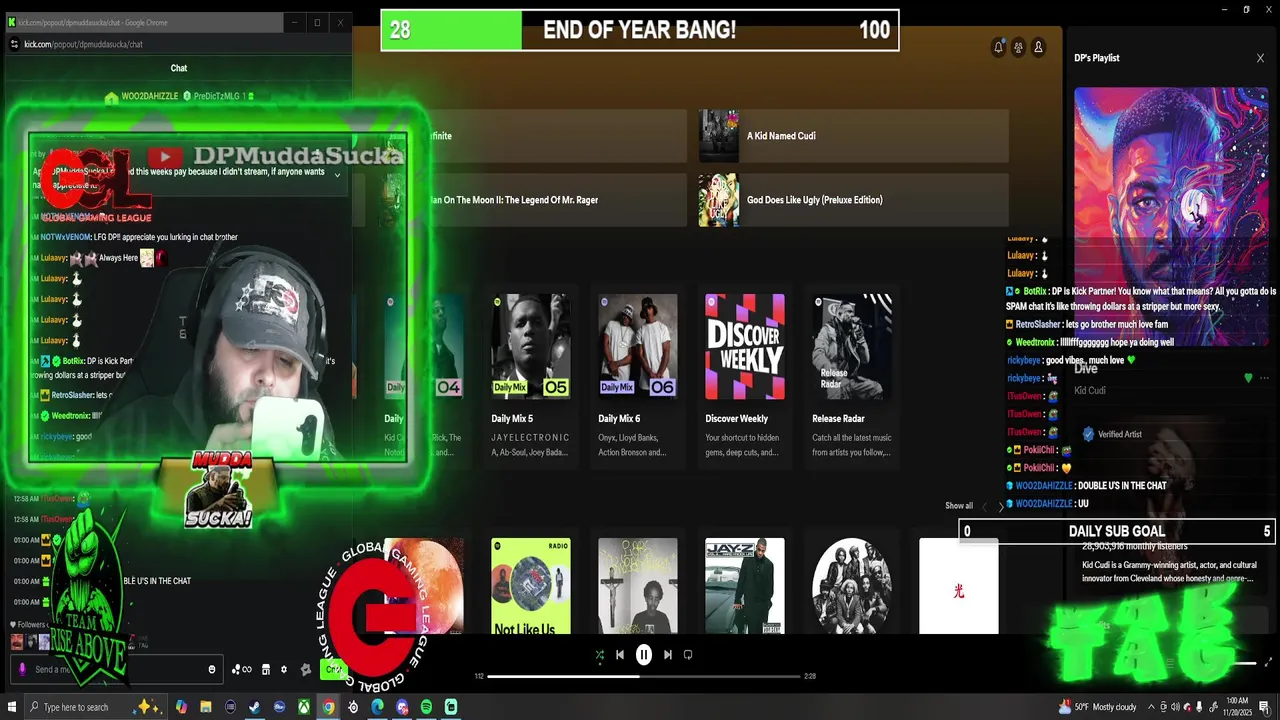
Task: Click the Windows taskbar search box
Action: click(94, 707)
